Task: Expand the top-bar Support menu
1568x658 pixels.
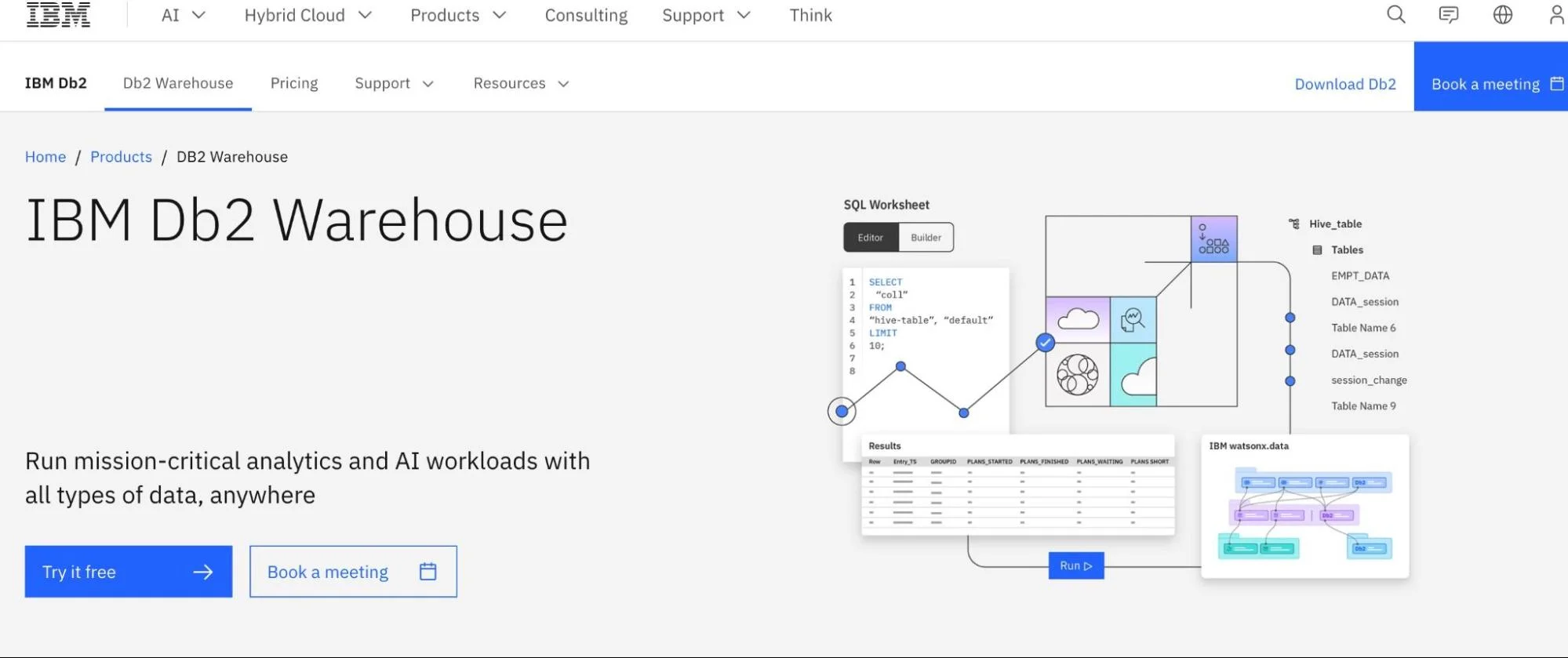Action: 706,16
